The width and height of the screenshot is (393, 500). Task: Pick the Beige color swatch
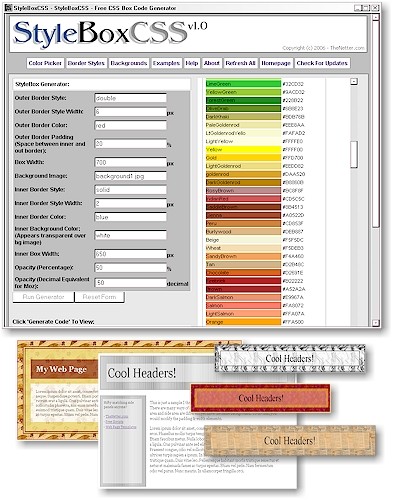[x=243, y=240]
